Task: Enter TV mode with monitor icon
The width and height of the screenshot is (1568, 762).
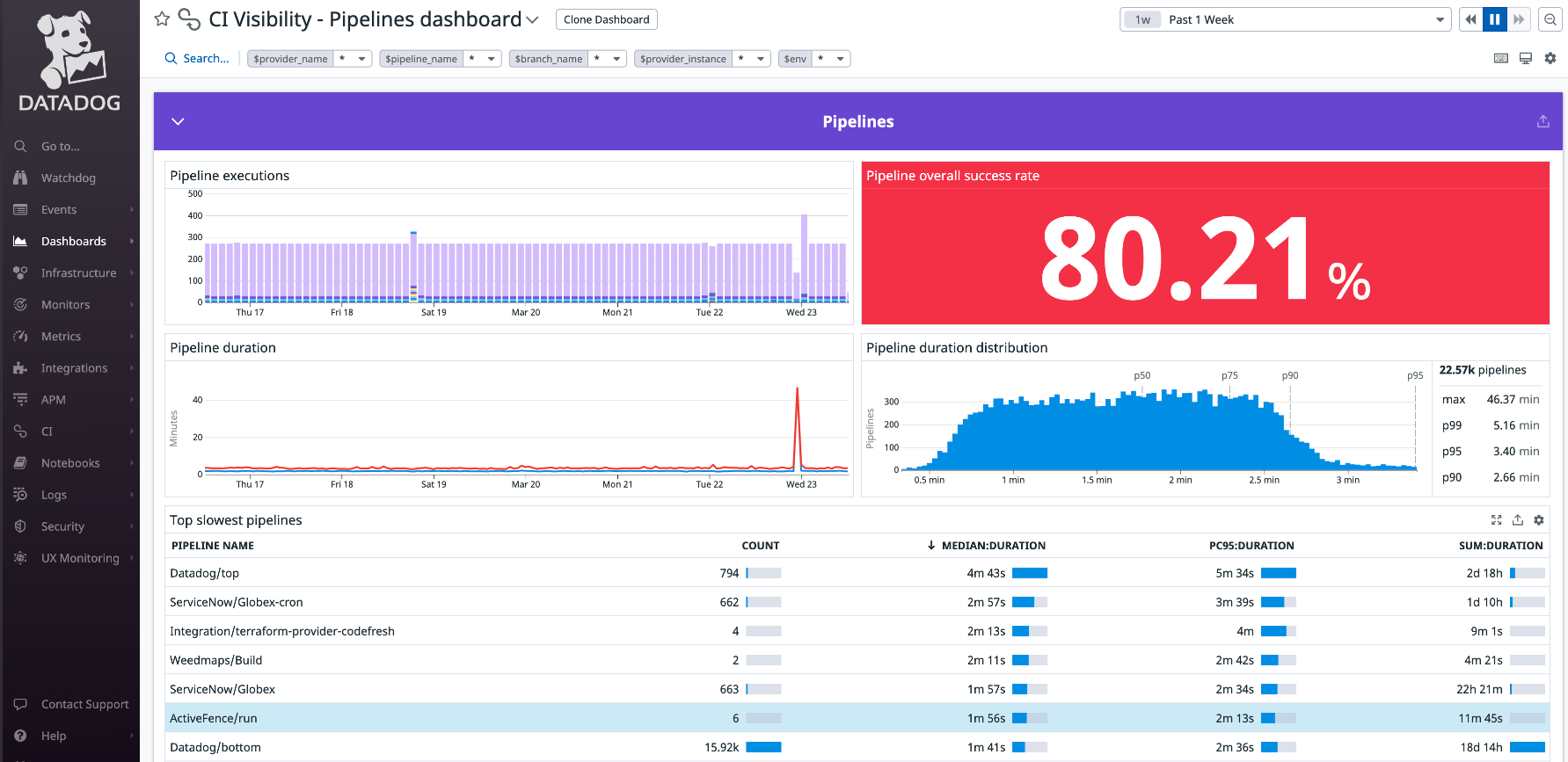Action: pos(1526,58)
